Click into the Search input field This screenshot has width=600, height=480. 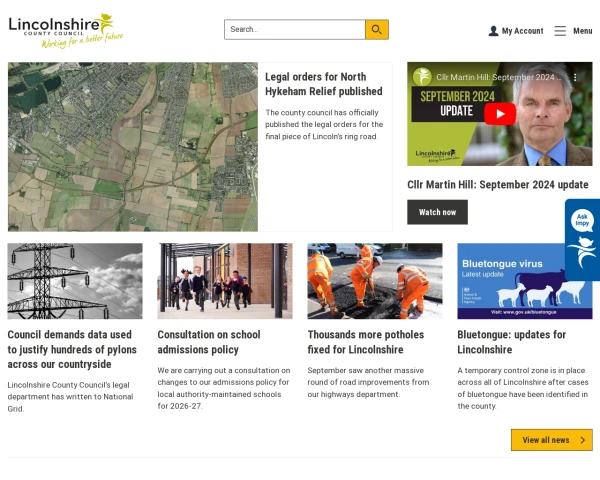tap(295, 29)
